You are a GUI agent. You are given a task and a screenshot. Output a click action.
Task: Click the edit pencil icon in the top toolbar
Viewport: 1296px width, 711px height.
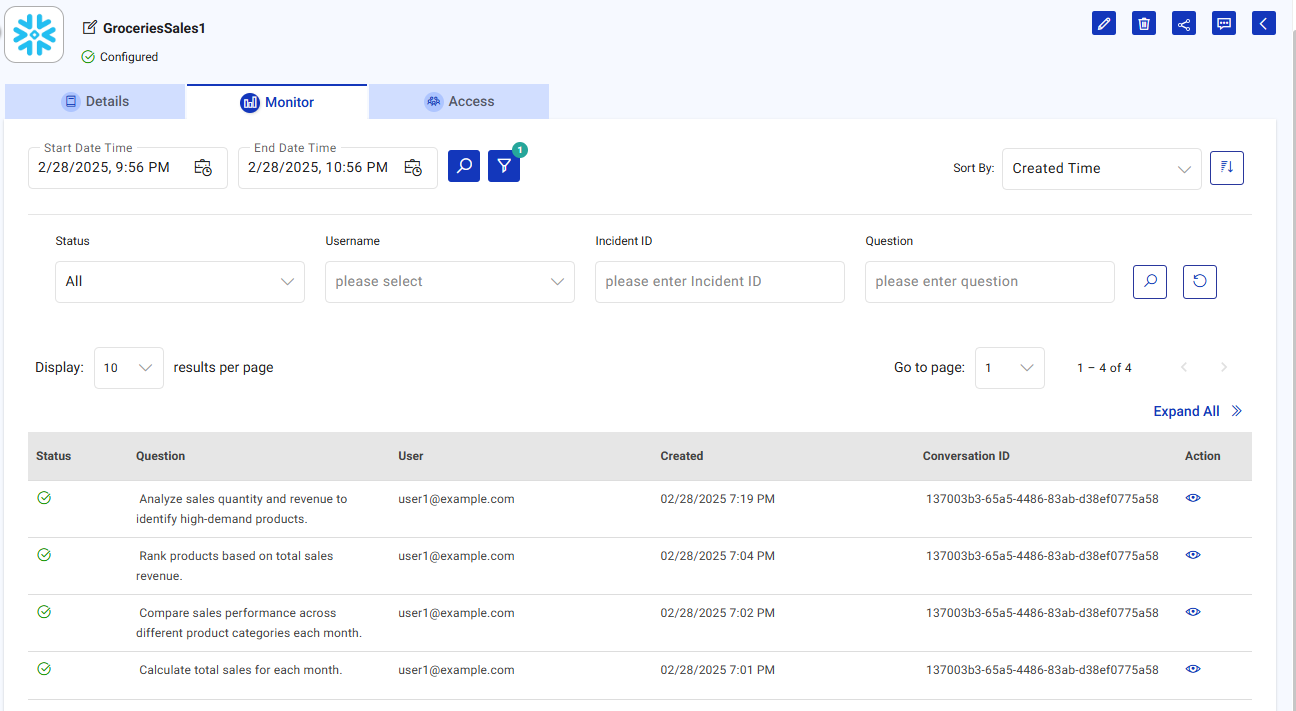coord(1104,23)
